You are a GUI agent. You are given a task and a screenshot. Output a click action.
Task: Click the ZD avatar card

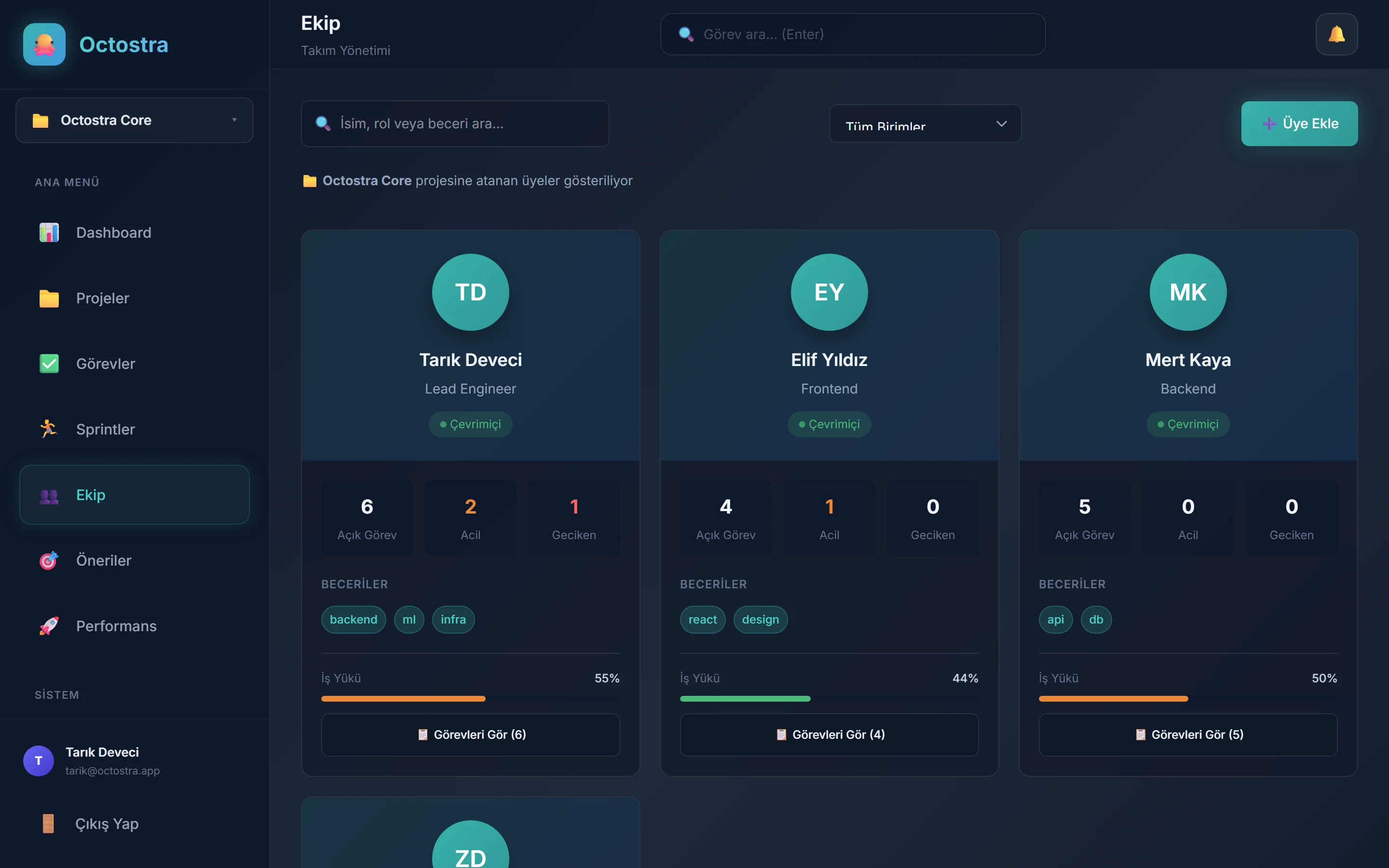471,845
